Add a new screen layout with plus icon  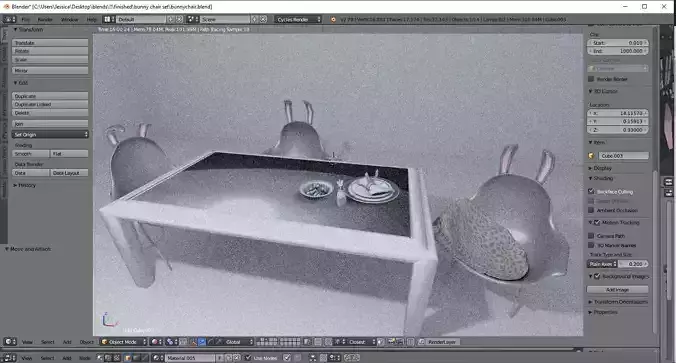(x=171, y=19)
